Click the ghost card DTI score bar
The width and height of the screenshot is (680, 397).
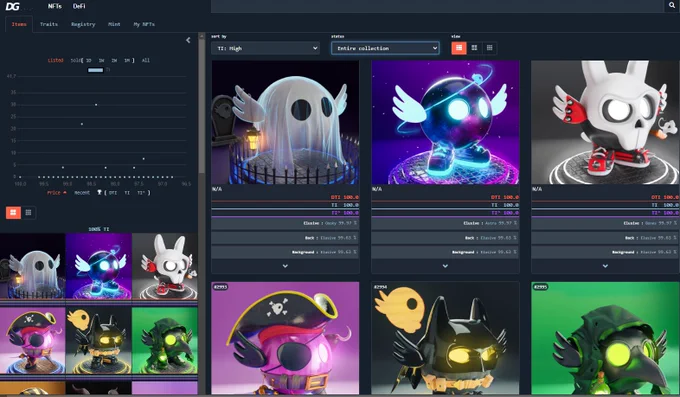(285, 197)
